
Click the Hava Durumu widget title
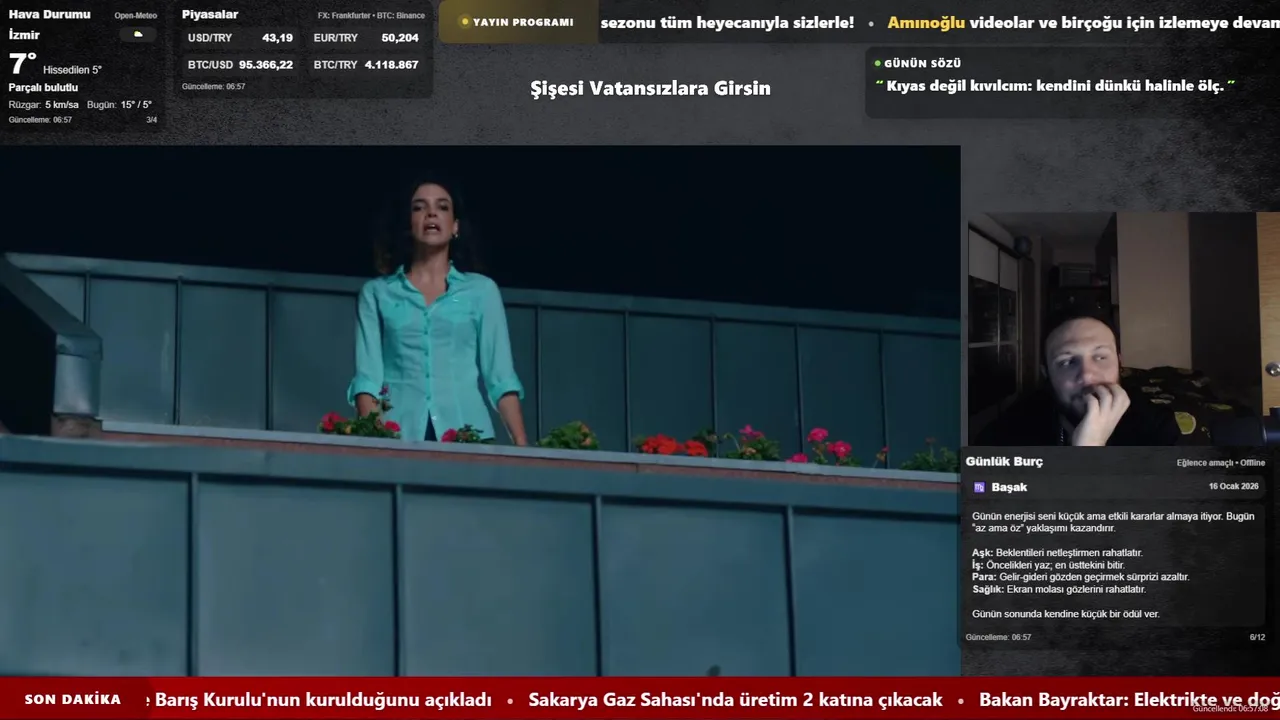tap(49, 14)
